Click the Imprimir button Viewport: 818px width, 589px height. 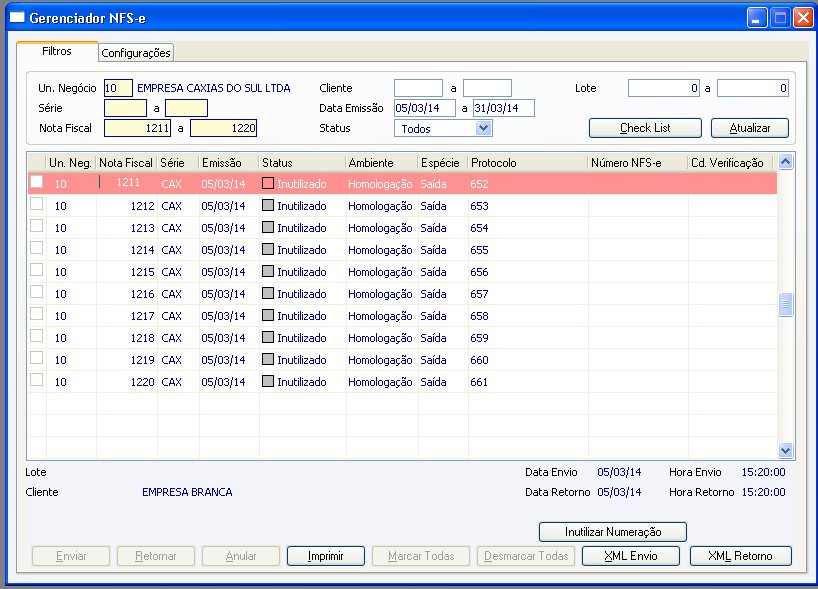click(326, 556)
